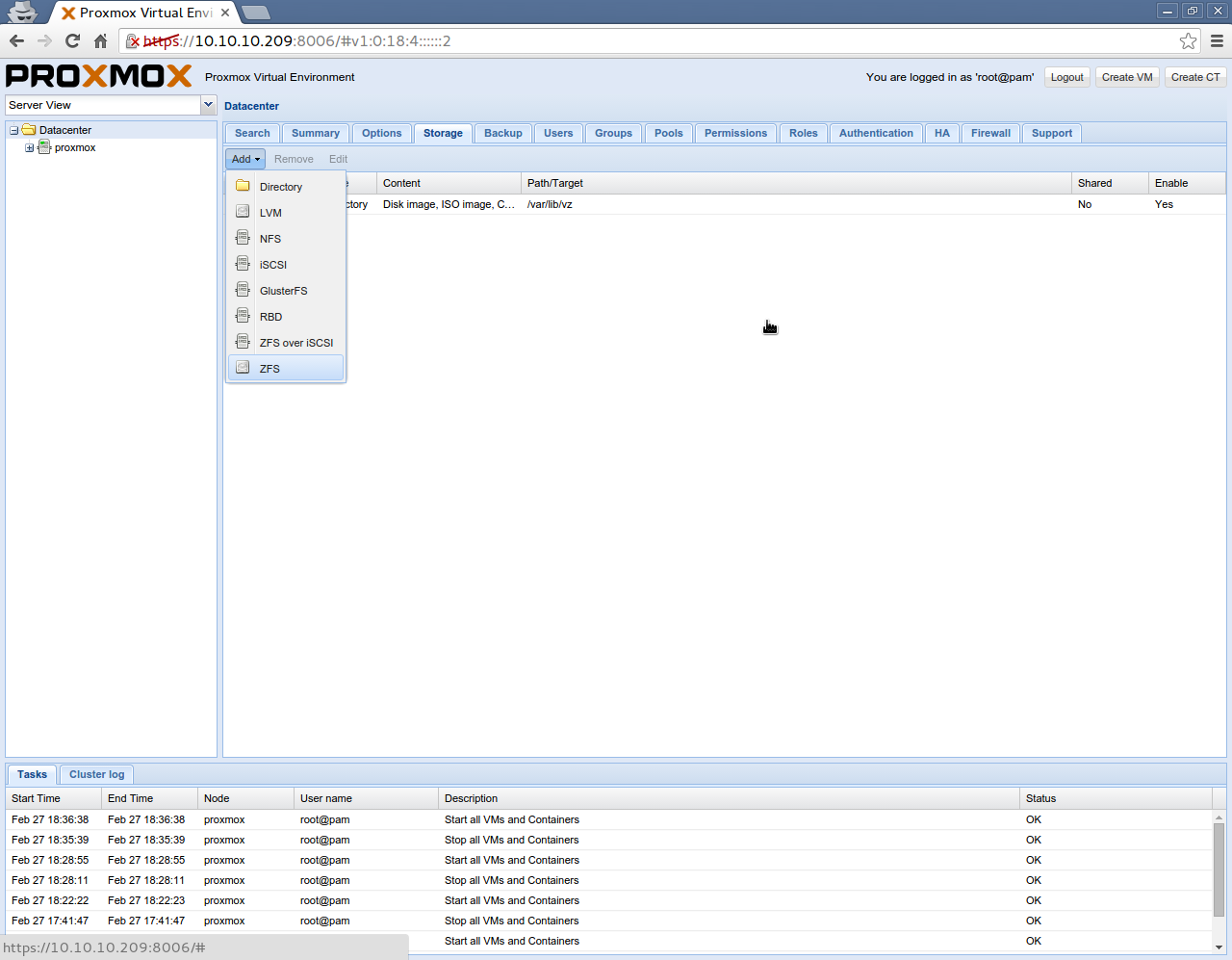Click the 'Disk image, ISO image, C…' content cell
Image resolution: width=1232 pixels, height=960 pixels.
449,204
